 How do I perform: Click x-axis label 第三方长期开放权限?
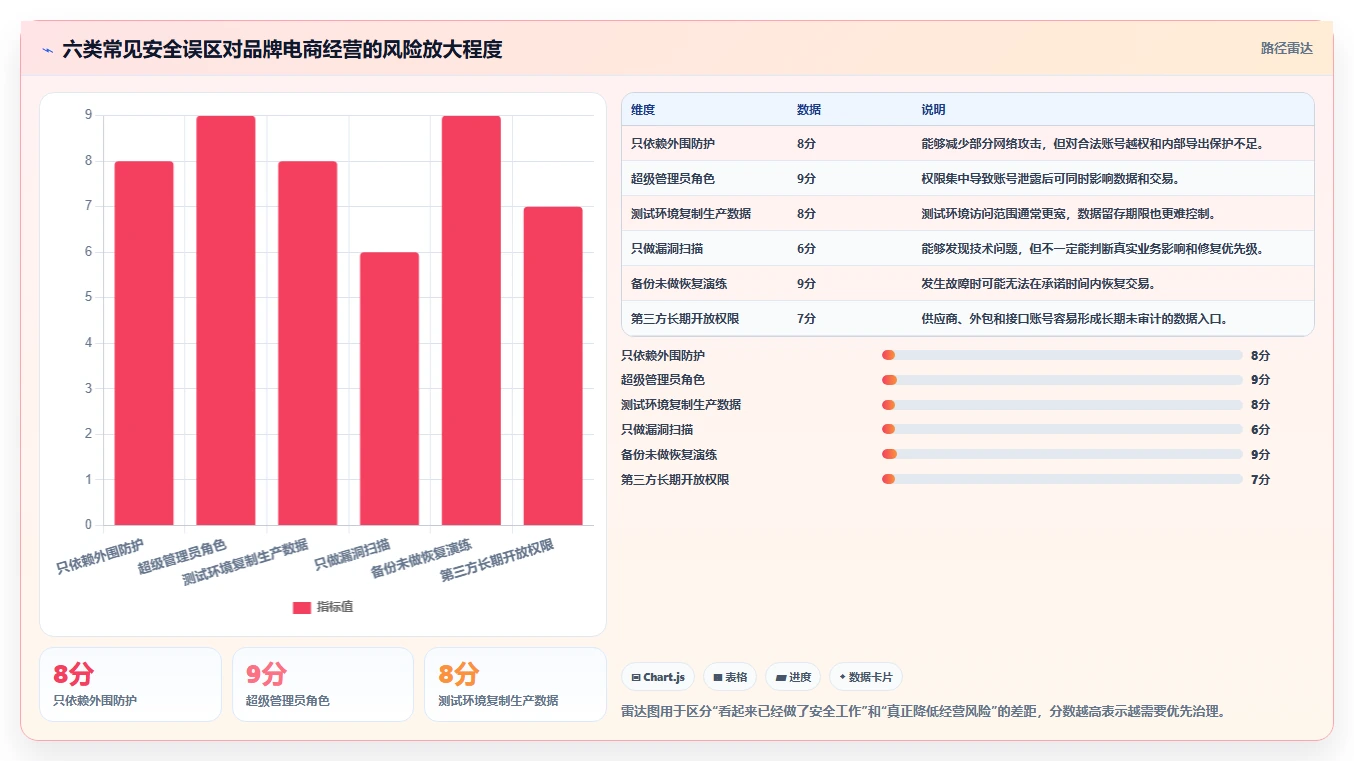coord(497,561)
